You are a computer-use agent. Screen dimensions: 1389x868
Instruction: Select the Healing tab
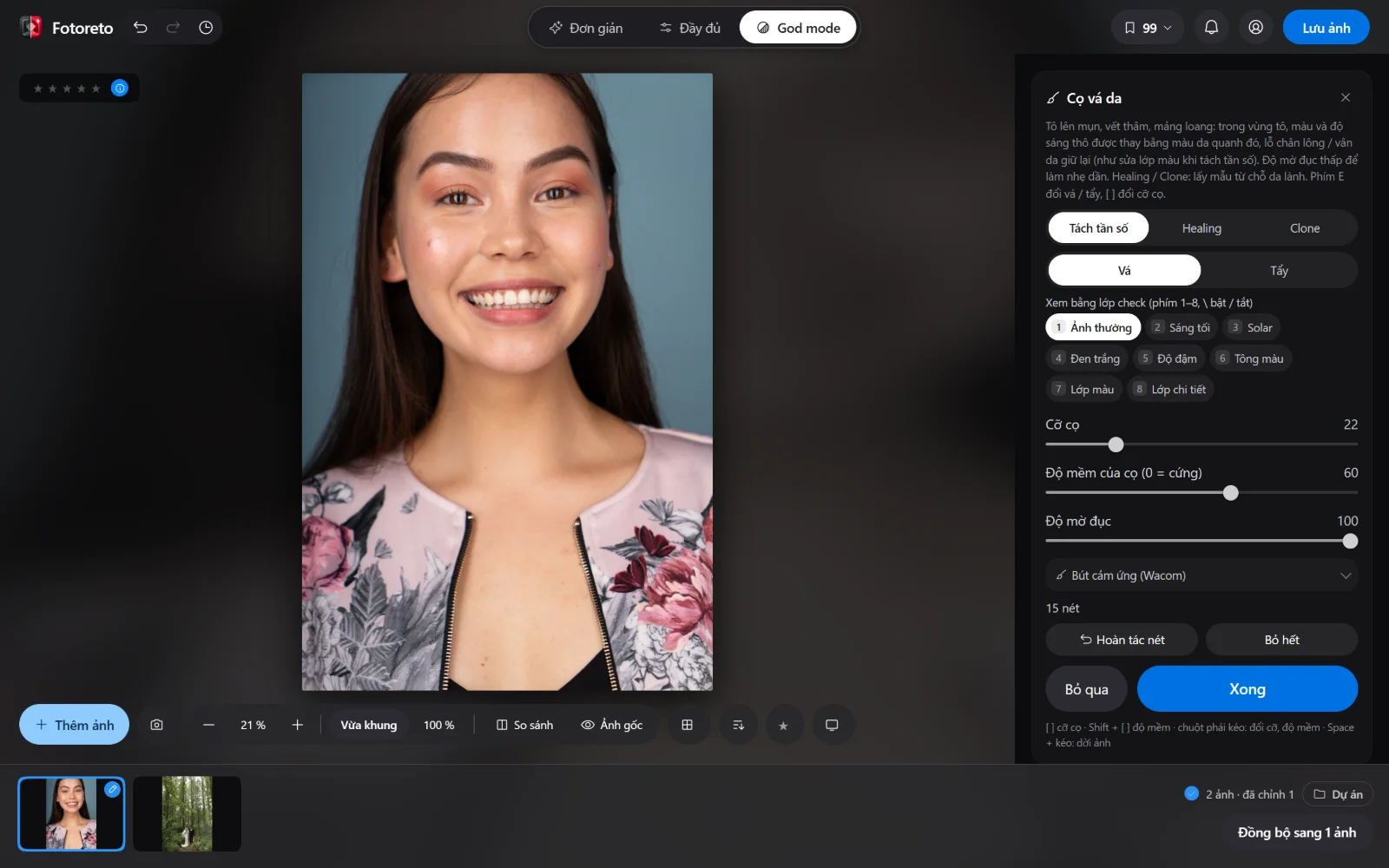(x=1201, y=228)
